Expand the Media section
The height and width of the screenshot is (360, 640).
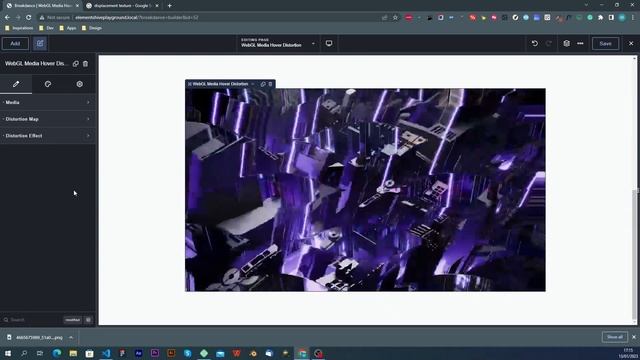pos(48,102)
